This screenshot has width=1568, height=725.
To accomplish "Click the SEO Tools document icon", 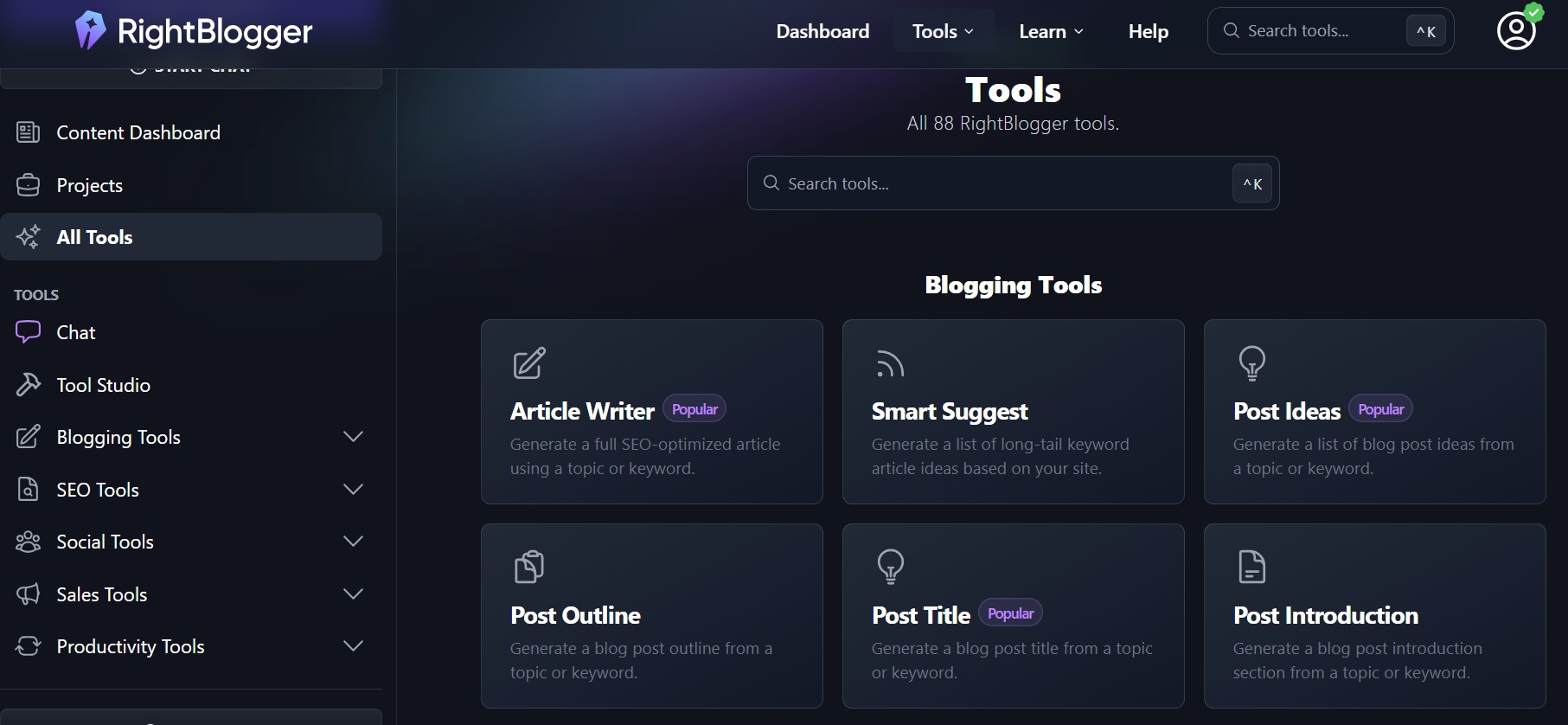I will point(29,490).
